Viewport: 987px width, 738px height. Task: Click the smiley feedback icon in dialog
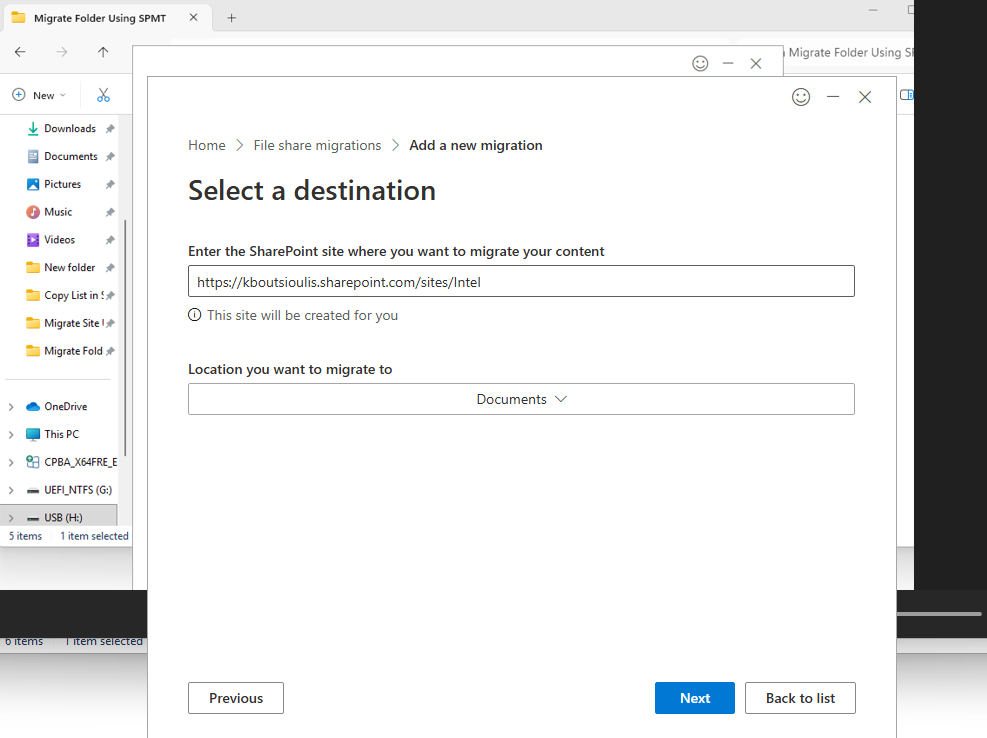click(x=800, y=97)
